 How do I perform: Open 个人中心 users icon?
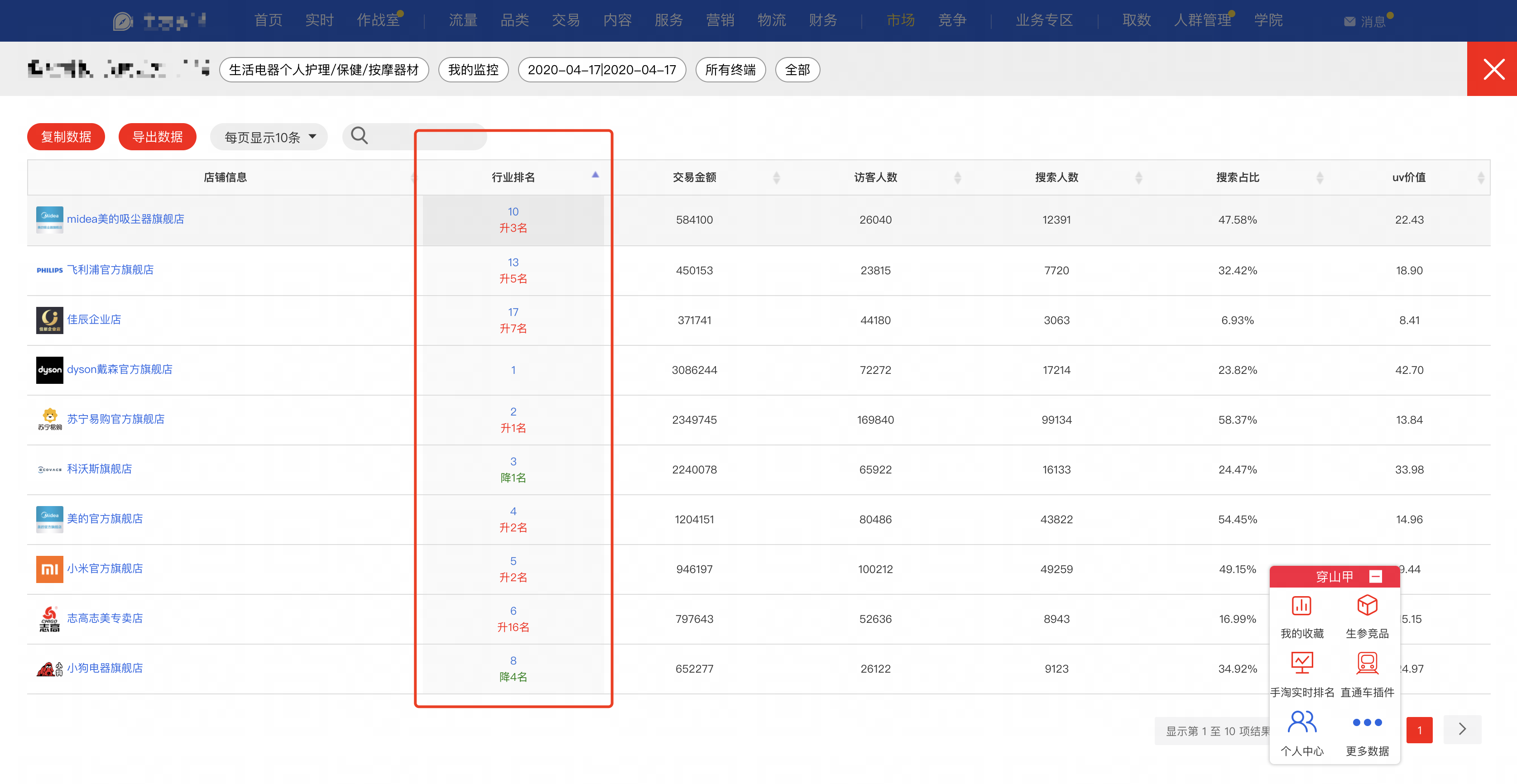tap(1301, 722)
